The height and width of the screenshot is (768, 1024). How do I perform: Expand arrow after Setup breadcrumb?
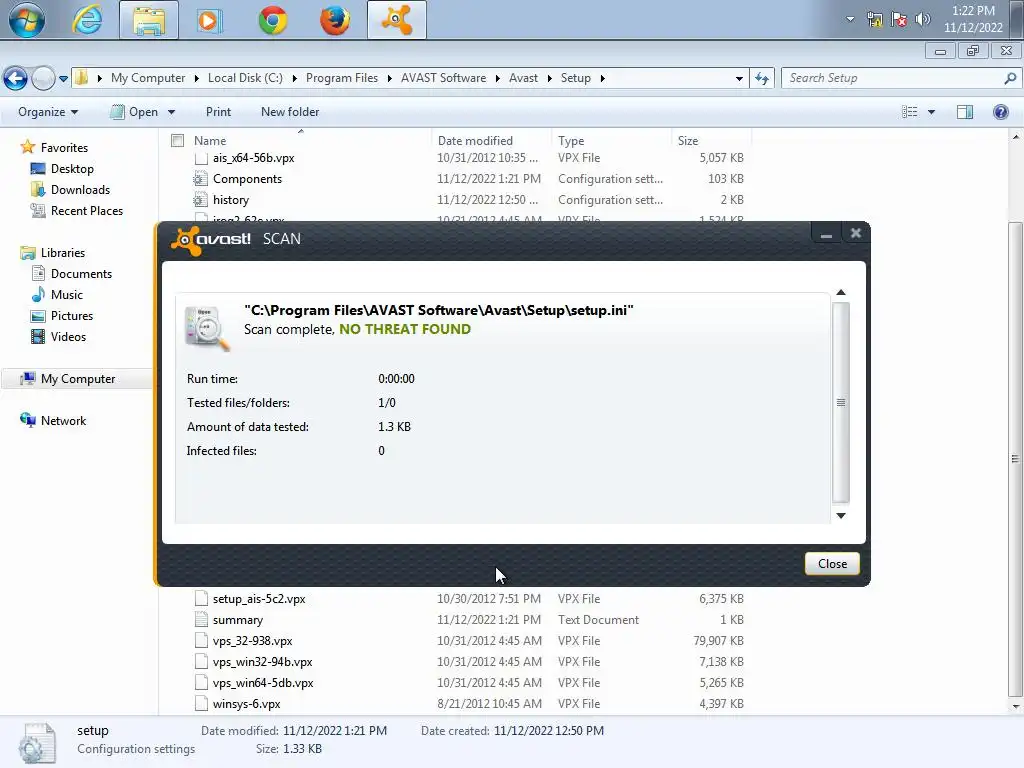pyautogui.click(x=602, y=78)
